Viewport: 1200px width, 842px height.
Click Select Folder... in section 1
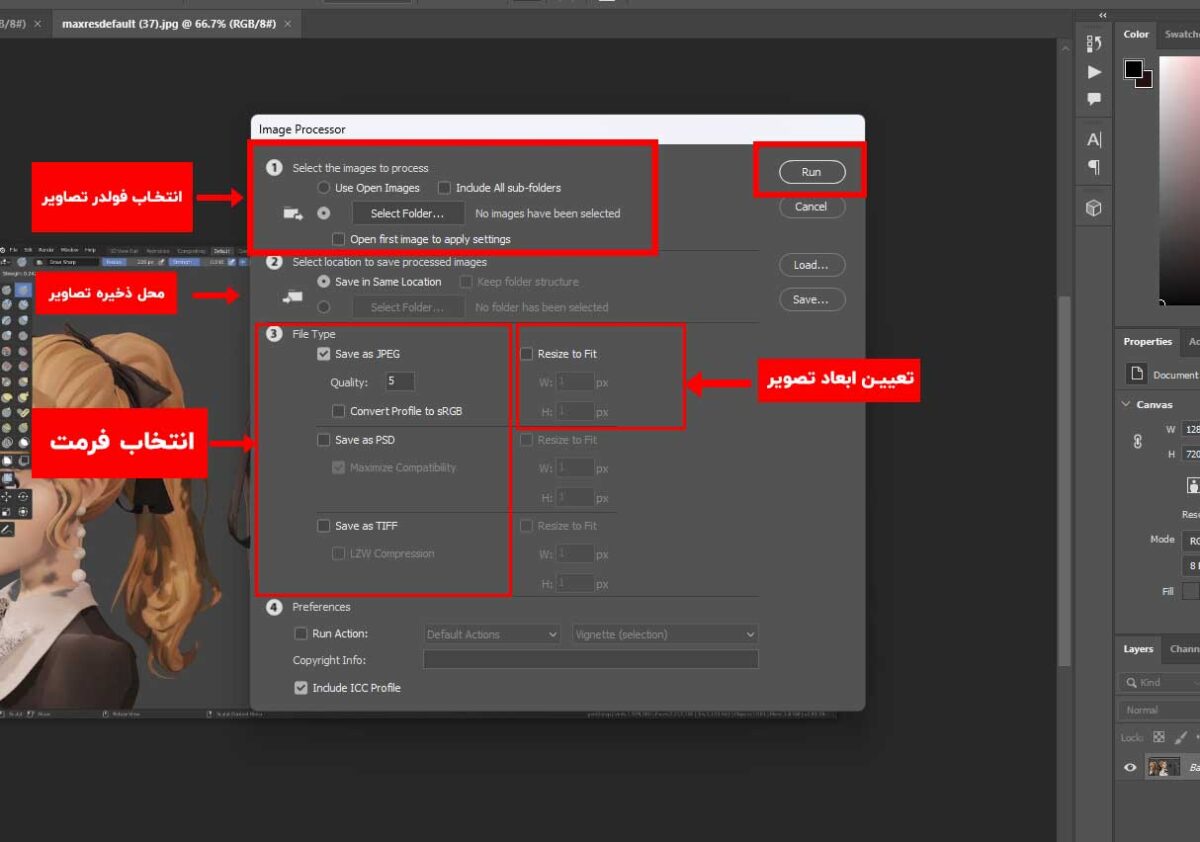pyautogui.click(x=407, y=213)
